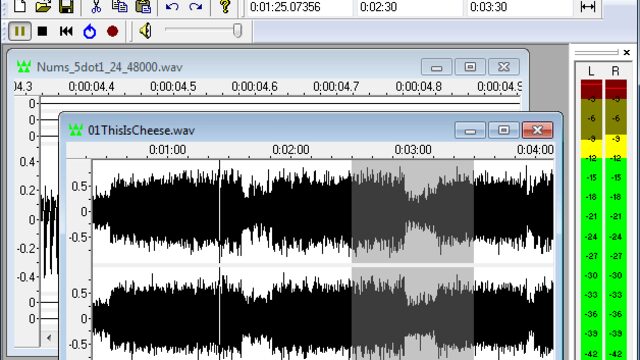Click the 0:03:00 mark on the ruler
This screenshot has height=360, width=640.
413,150
